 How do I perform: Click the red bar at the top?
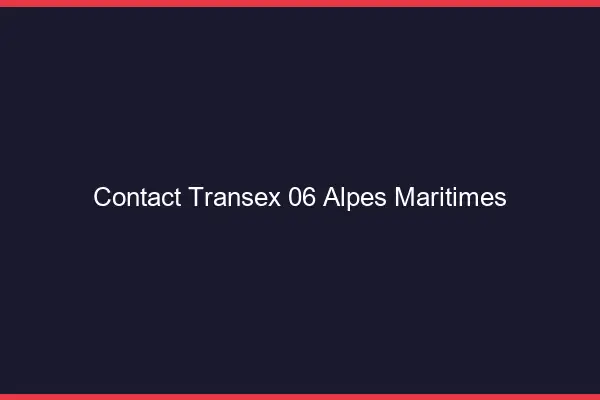tap(300, 3)
